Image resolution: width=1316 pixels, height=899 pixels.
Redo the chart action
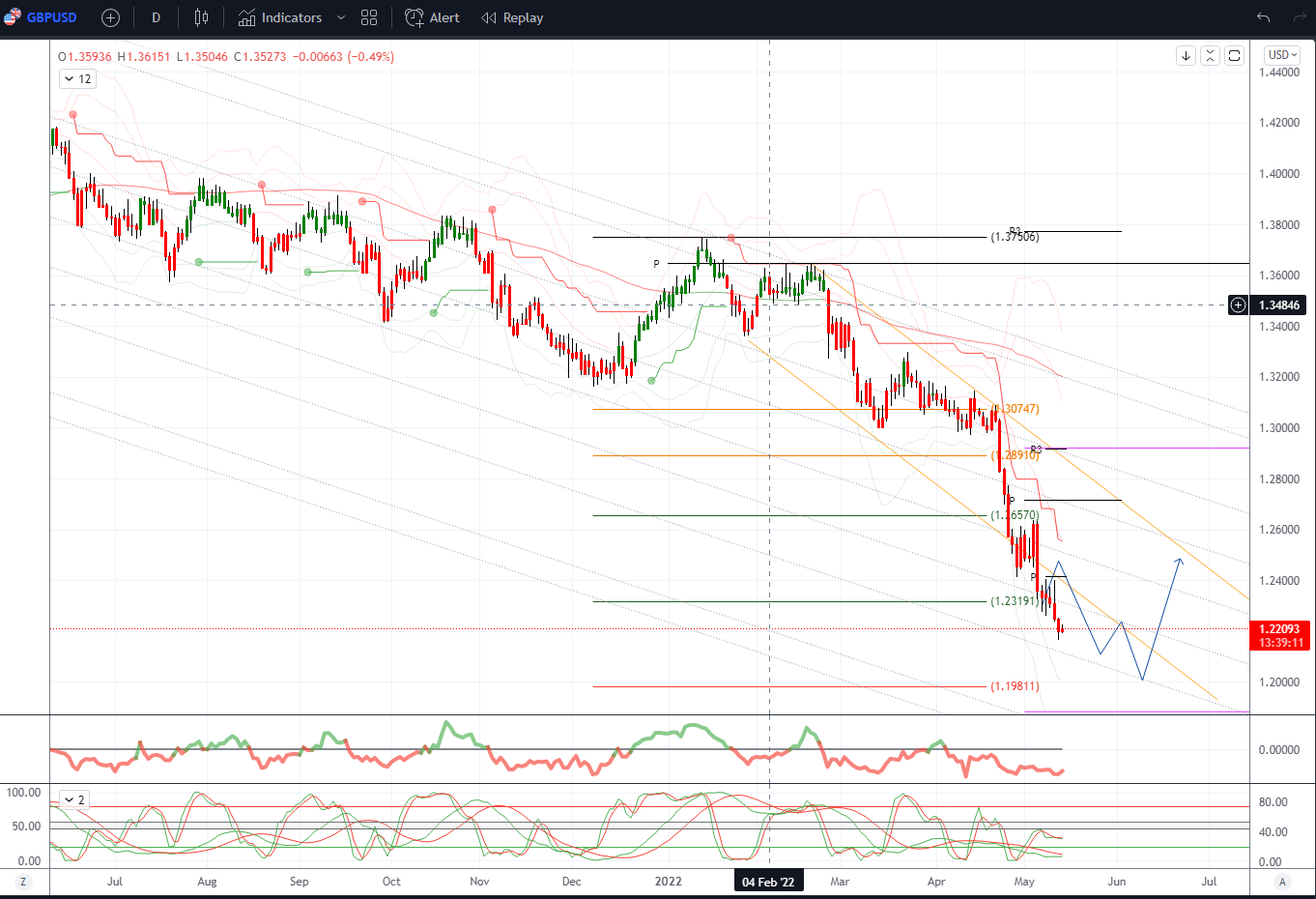[x=1299, y=17]
